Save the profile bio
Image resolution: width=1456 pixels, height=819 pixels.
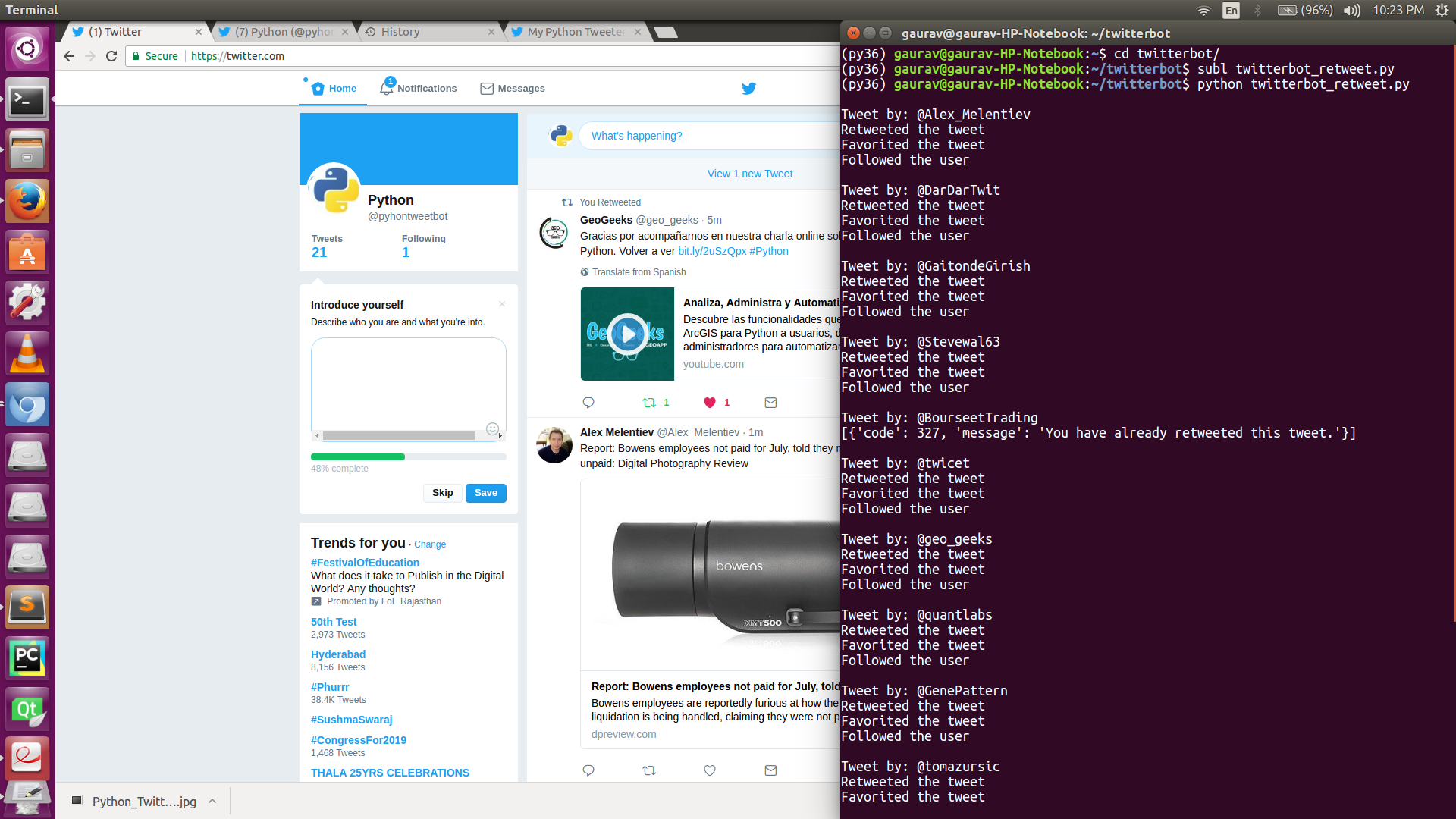pyautogui.click(x=485, y=493)
